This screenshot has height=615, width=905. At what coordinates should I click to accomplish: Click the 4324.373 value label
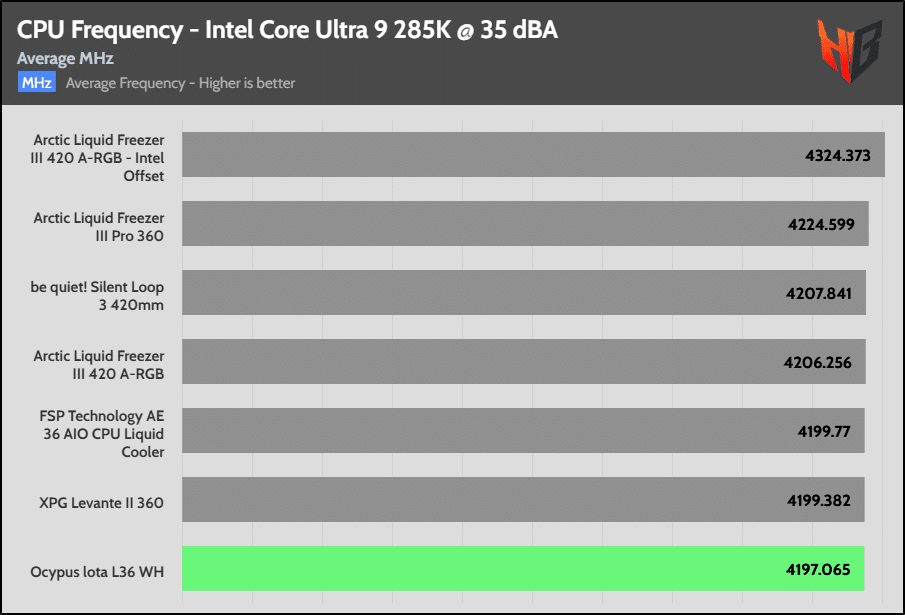pyautogui.click(x=837, y=155)
